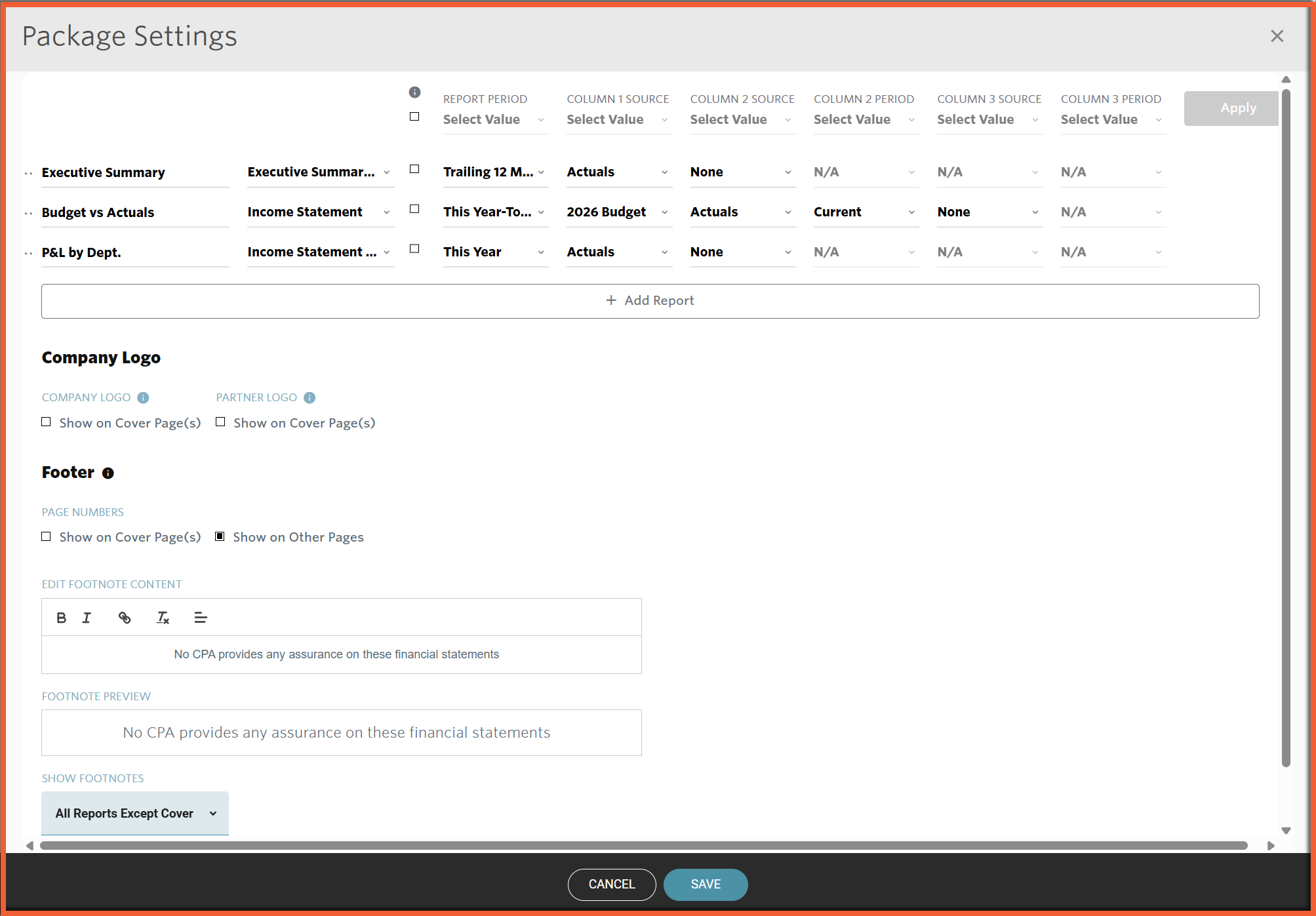This screenshot has height=916, width=1316.
Task: Click the CANCEL button
Action: (611, 885)
